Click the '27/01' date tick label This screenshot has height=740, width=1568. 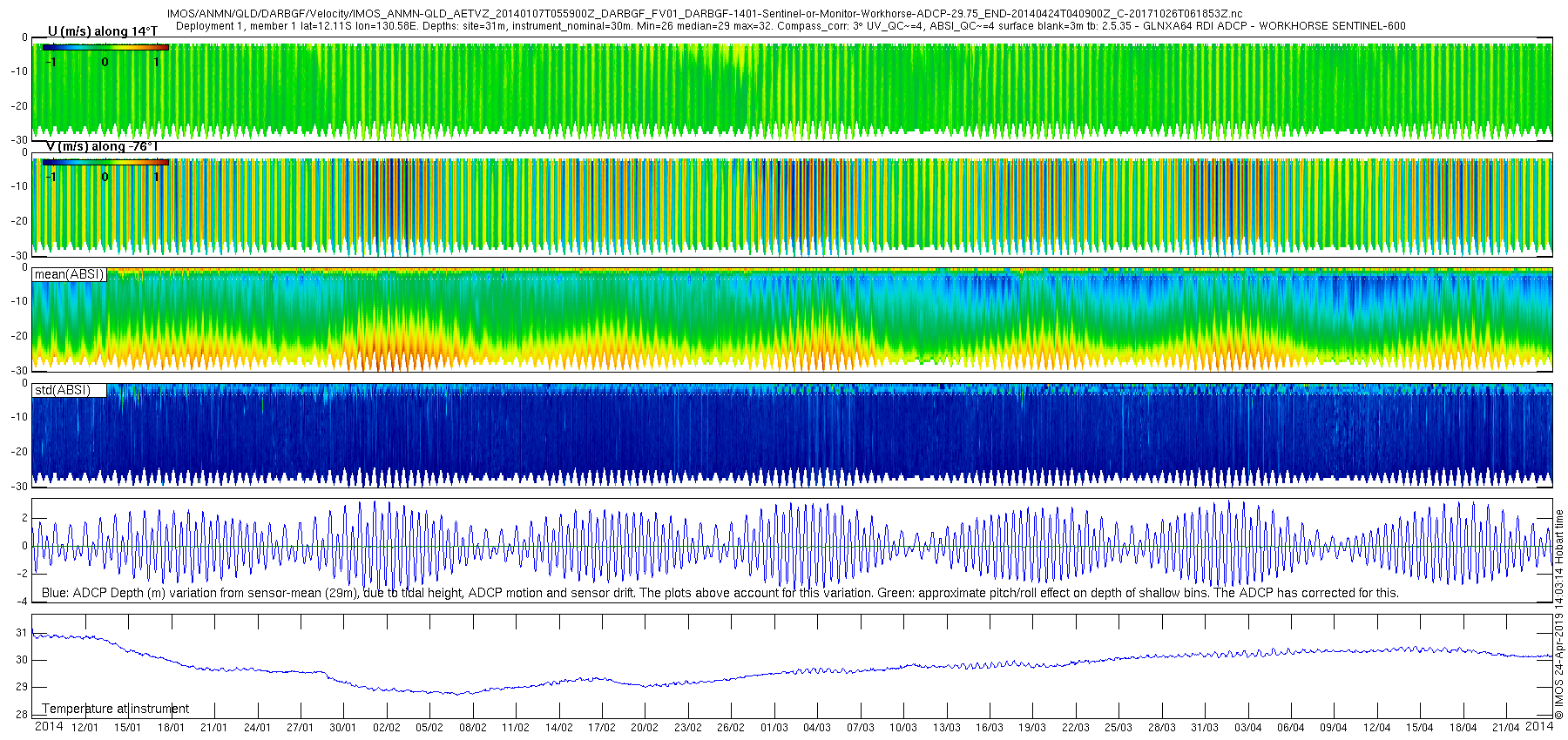[x=300, y=728]
